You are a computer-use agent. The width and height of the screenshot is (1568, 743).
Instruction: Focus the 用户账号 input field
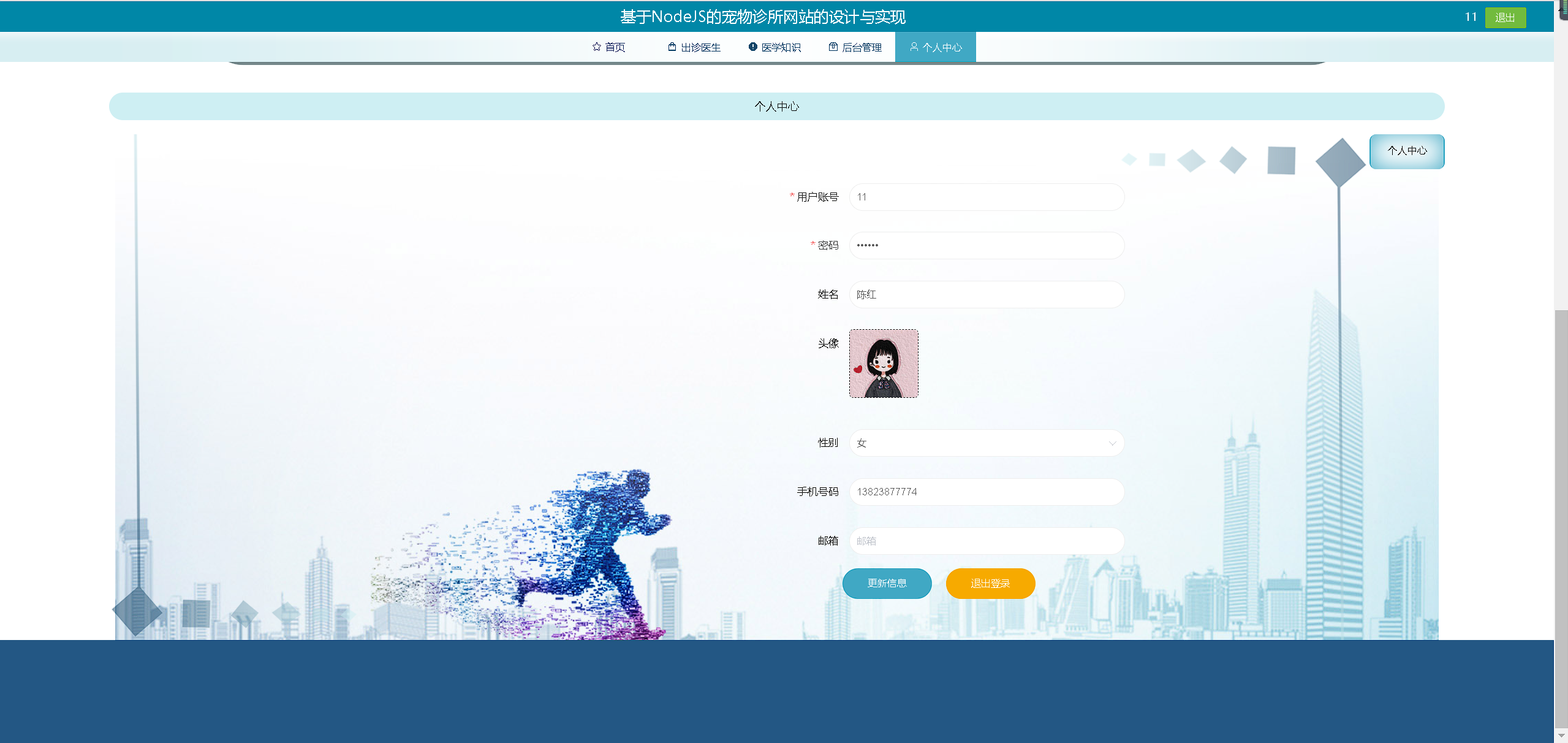tap(987, 197)
